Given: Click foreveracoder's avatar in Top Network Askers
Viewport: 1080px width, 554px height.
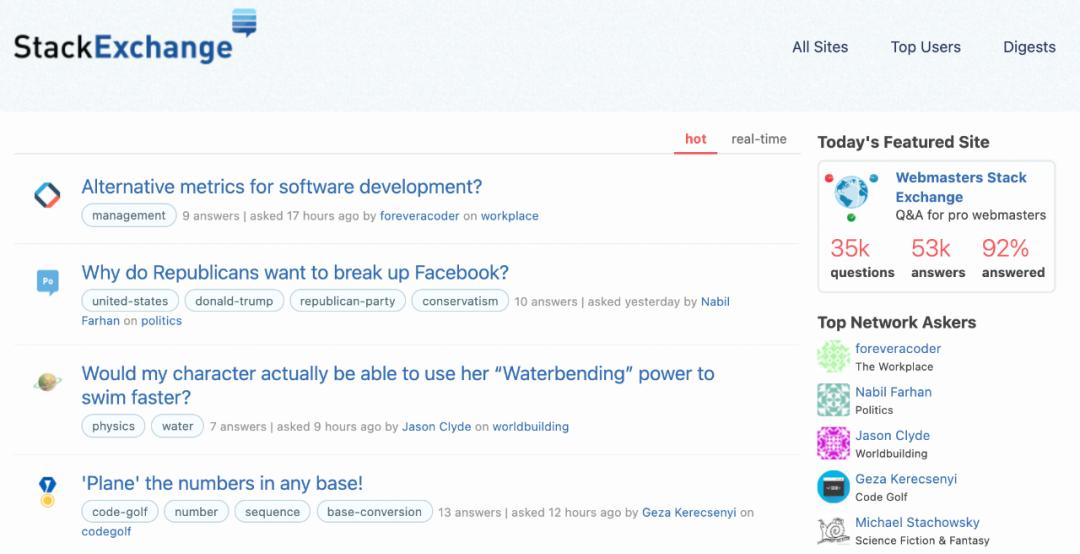Looking at the screenshot, I should pyautogui.click(x=833, y=357).
